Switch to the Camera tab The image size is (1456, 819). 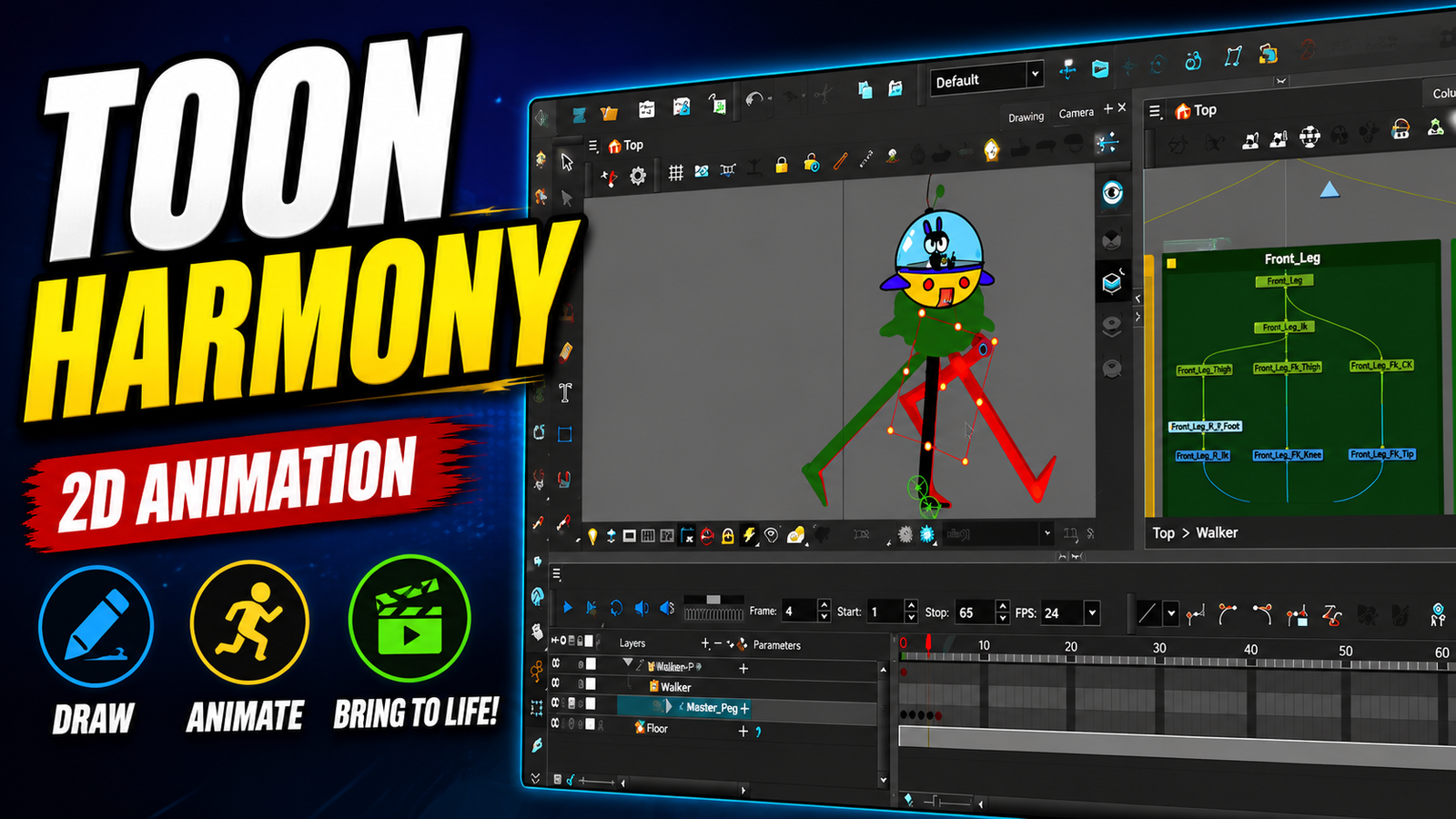coord(1076,113)
